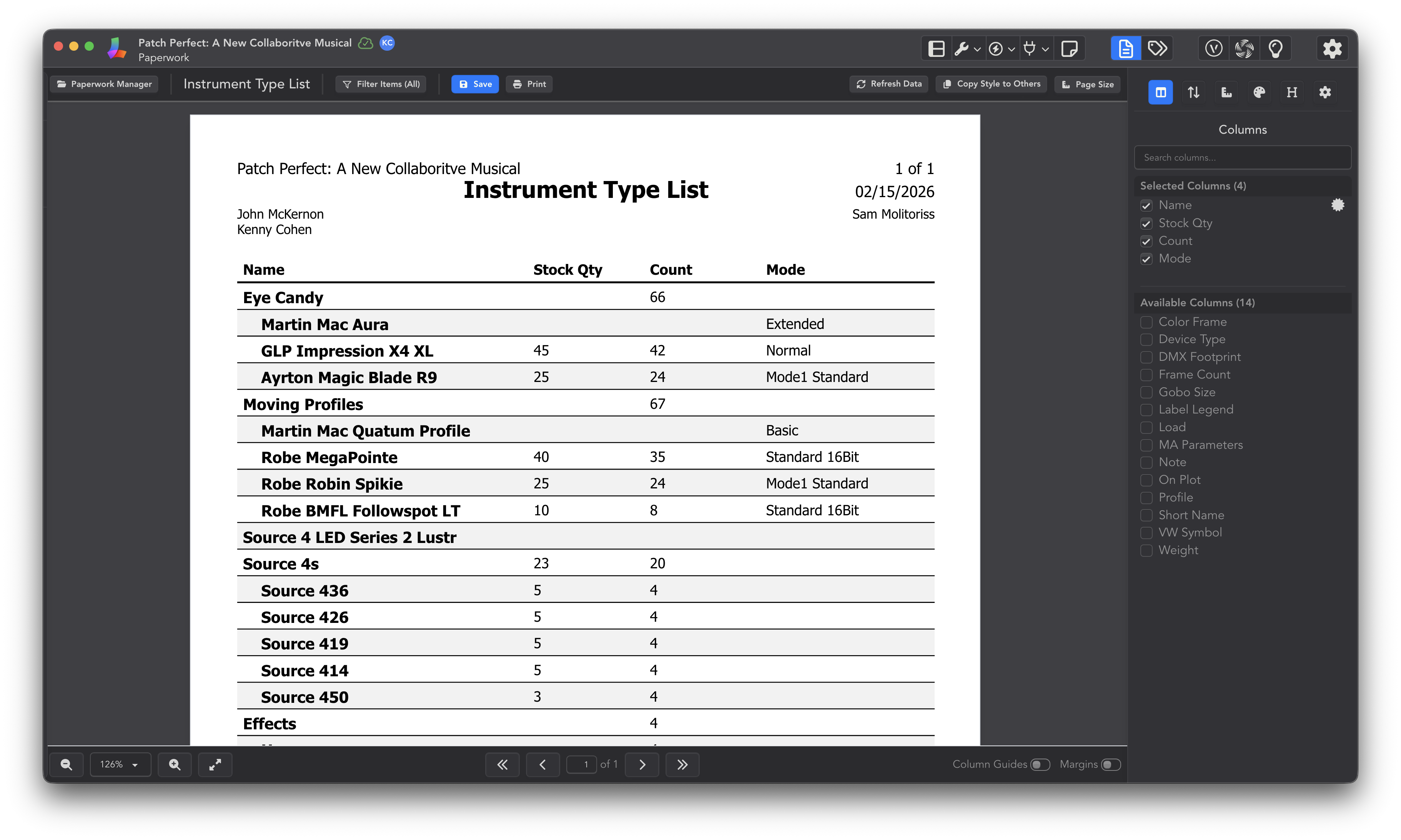The width and height of the screenshot is (1401, 840).
Task: Click the gear next to the Name column
Action: (x=1338, y=205)
